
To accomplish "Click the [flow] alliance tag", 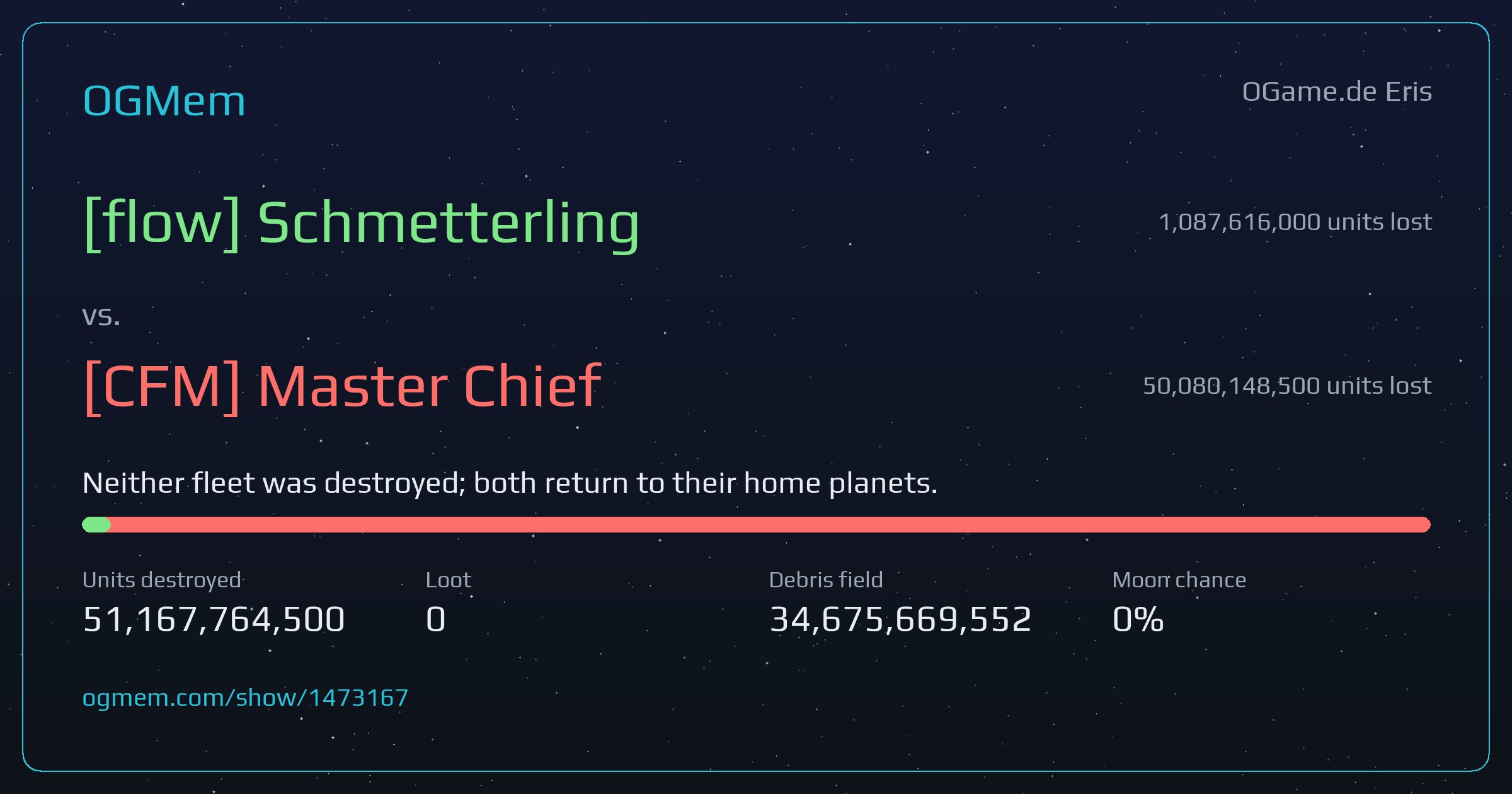I will [x=162, y=222].
